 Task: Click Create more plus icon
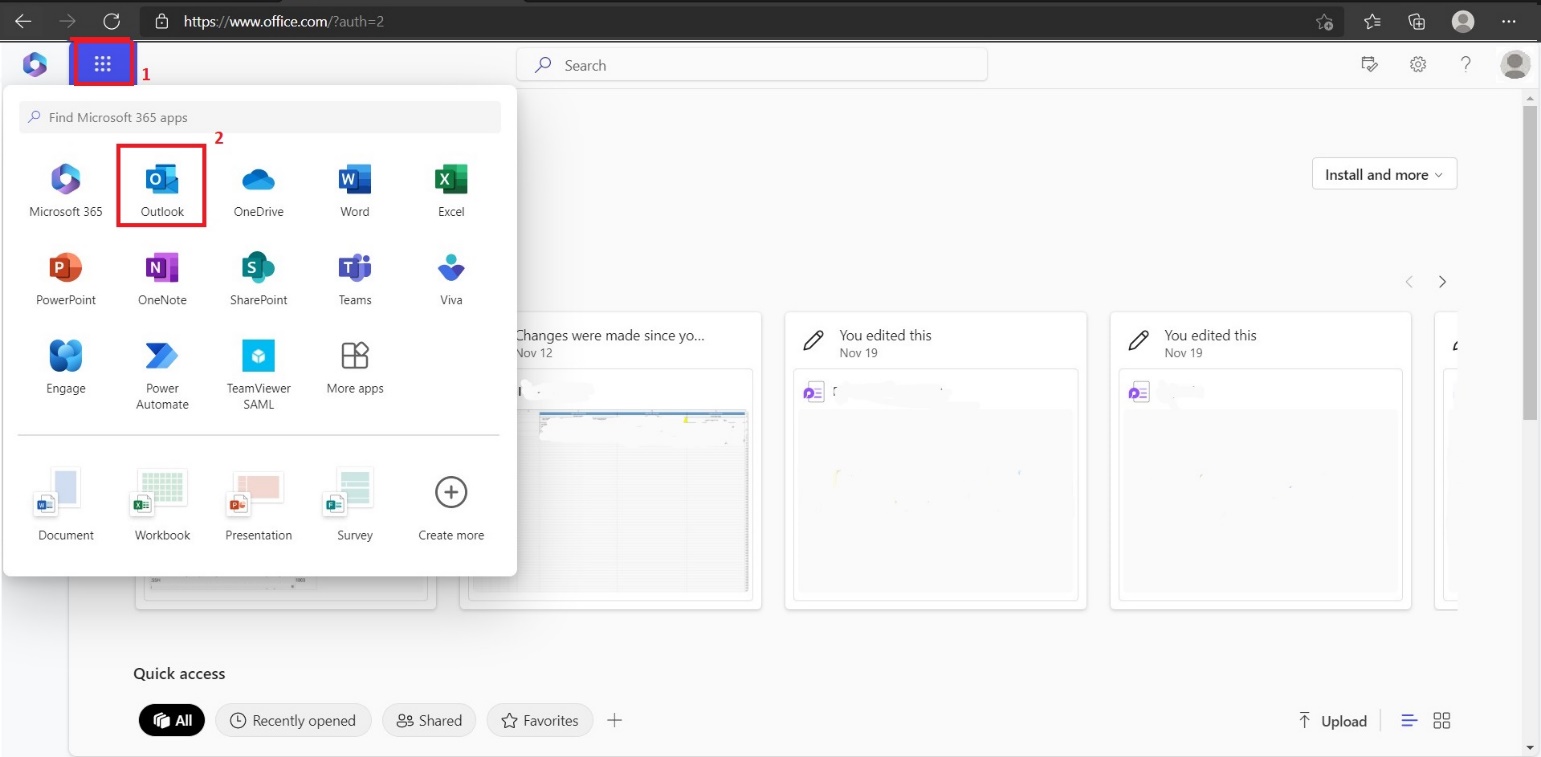[x=451, y=492]
